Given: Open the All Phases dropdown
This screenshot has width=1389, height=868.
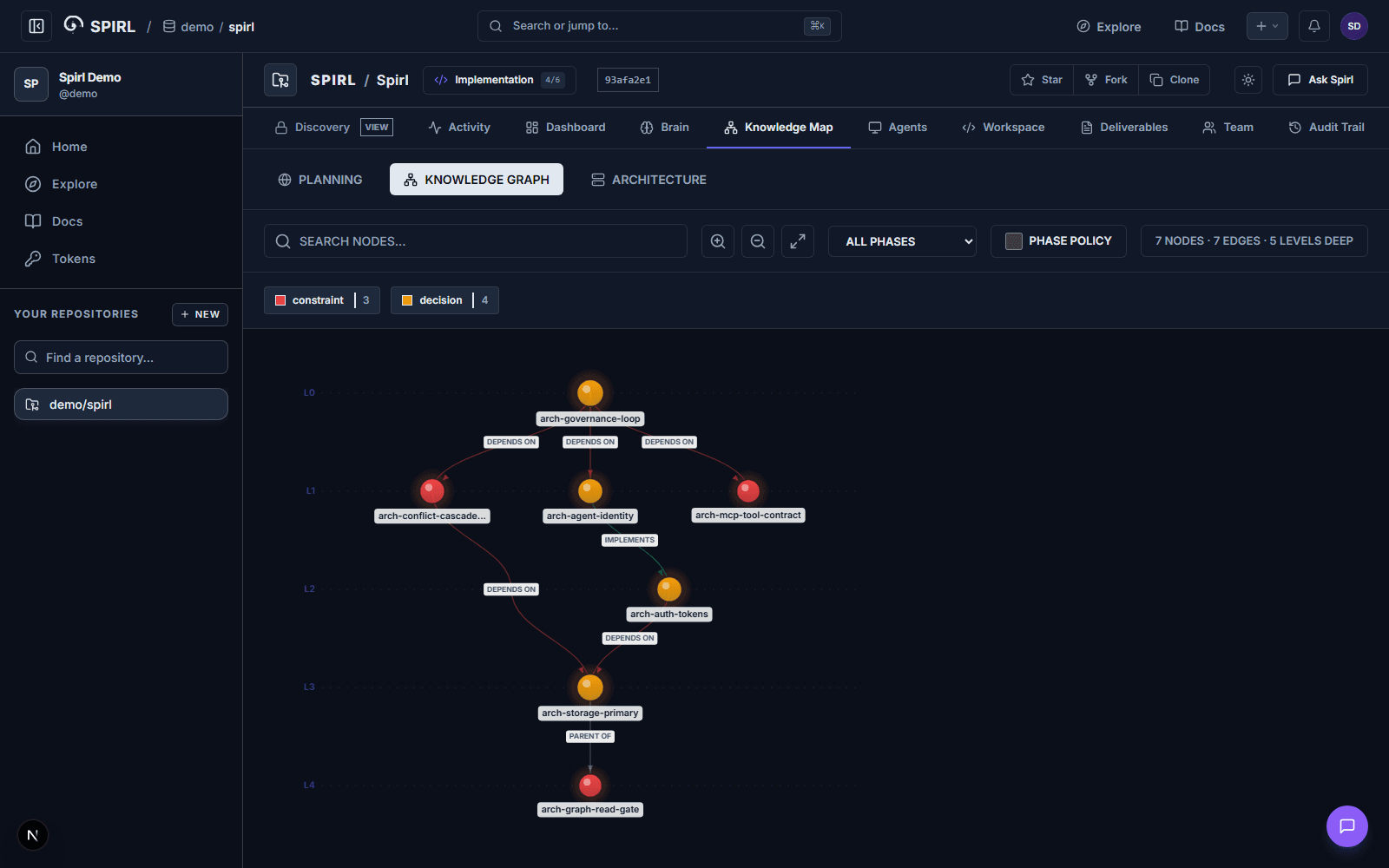Looking at the screenshot, I should coord(902,241).
